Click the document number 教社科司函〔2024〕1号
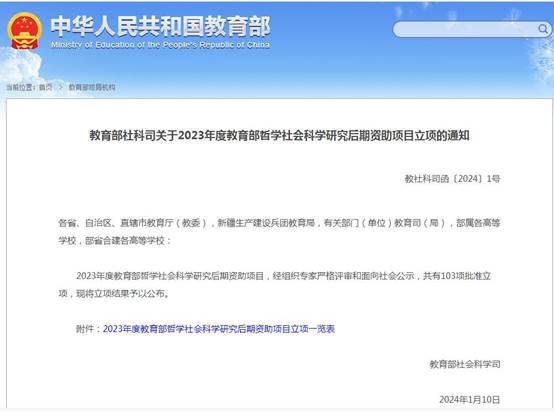Viewport: 554px width, 412px height. [x=452, y=179]
